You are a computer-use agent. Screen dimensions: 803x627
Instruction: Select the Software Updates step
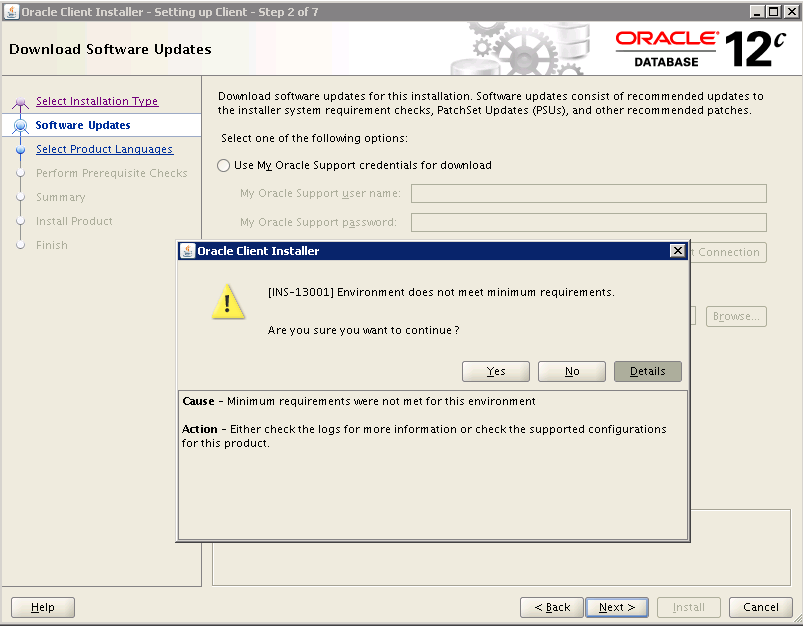pos(82,125)
